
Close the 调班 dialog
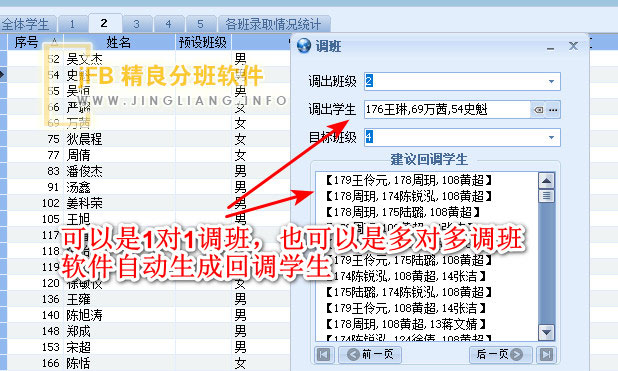pyautogui.click(x=573, y=46)
